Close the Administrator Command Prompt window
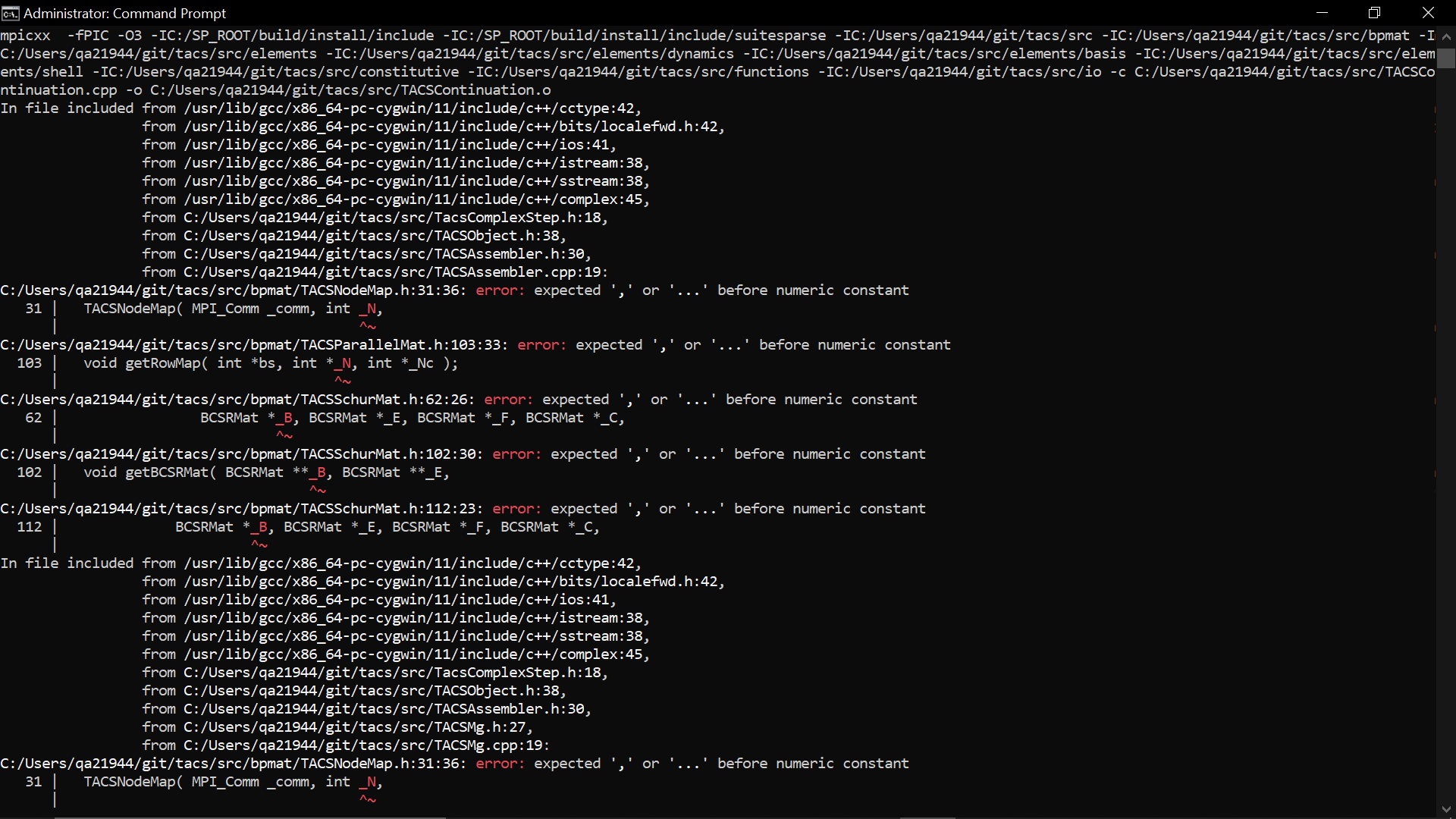This screenshot has width=1456, height=819. coord(1428,13)
